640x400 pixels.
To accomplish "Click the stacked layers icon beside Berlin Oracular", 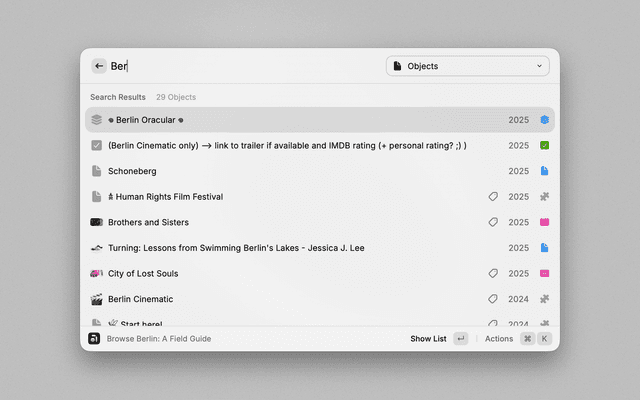I will point(97,120).
